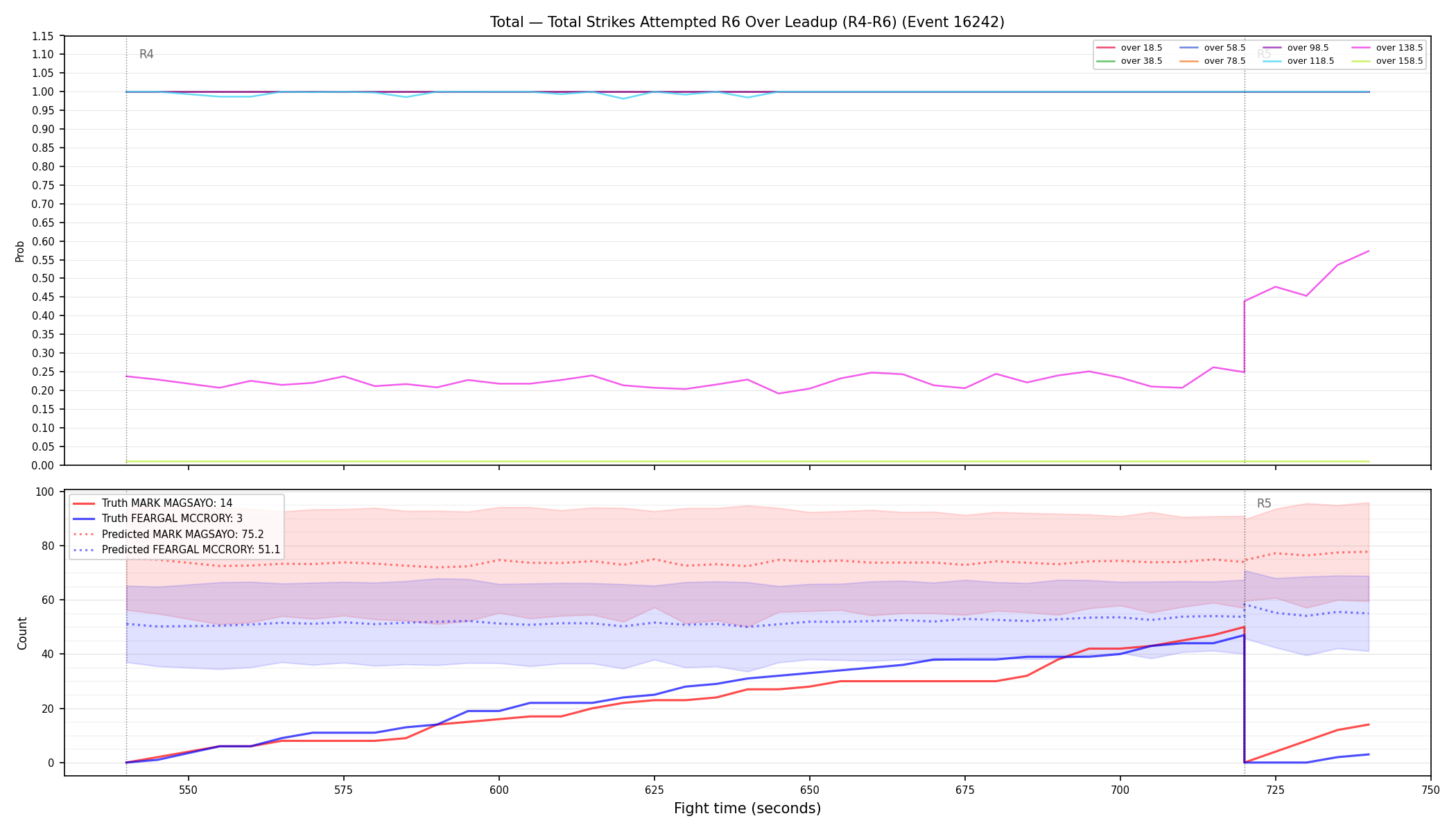The height and width of the screenshot is (832, 1456).
Task: Click the 1.00 tick on Prob axis
Action: point(43,92)
